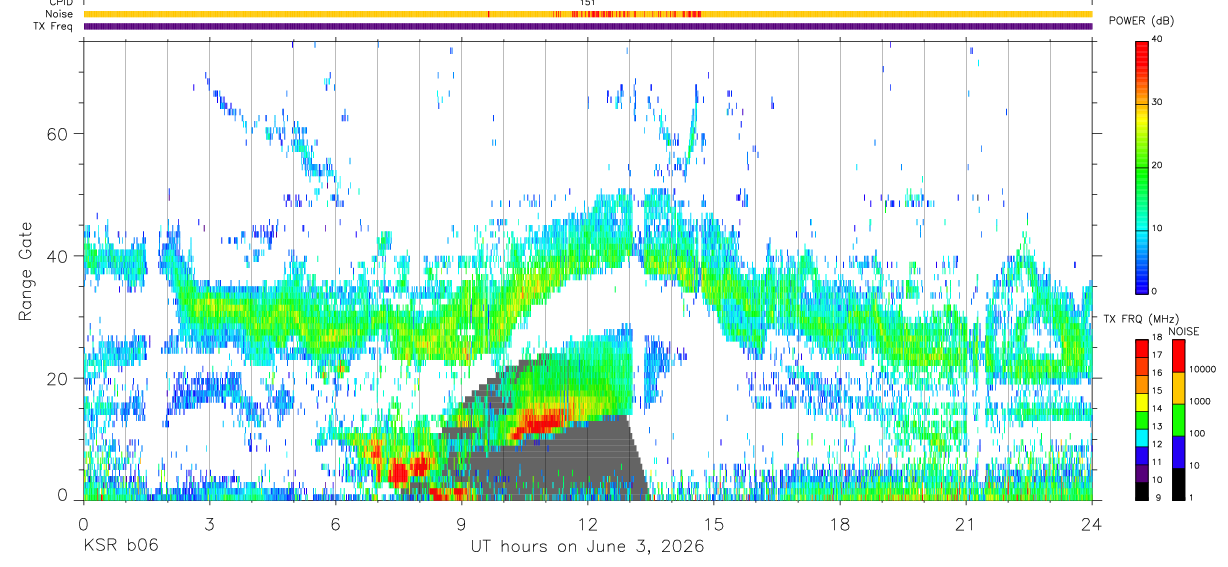Click the x-axis hour label 6

[x=335, y=524]
